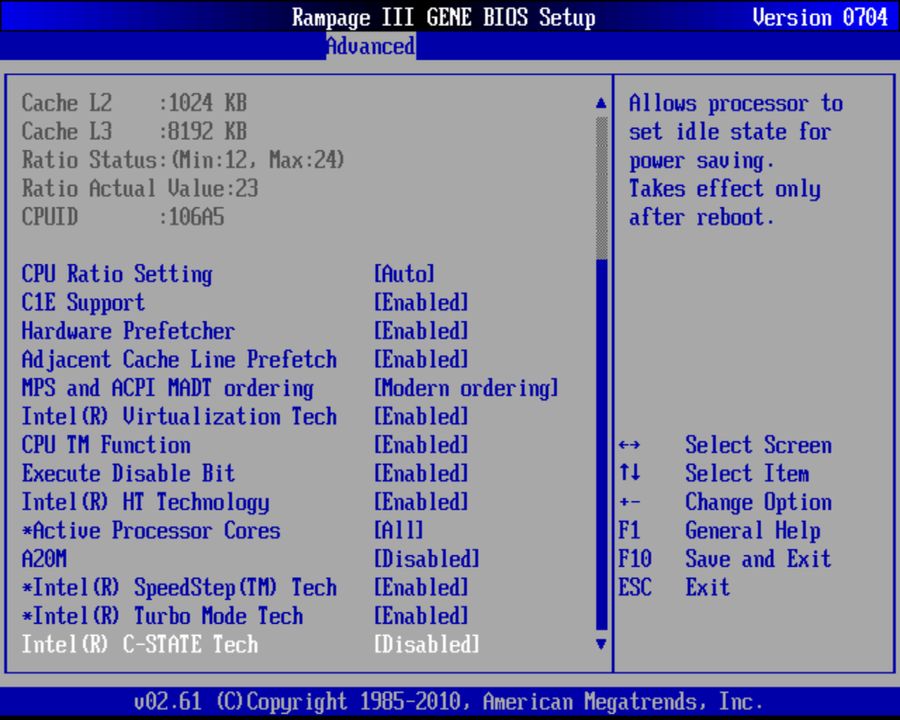Image resolution: width=900 pixels, height=720 pixels.
Task: Select highlighted Intel(R) C-STATE Tech item
Action: pyautogui.click(x=139, y=645)
